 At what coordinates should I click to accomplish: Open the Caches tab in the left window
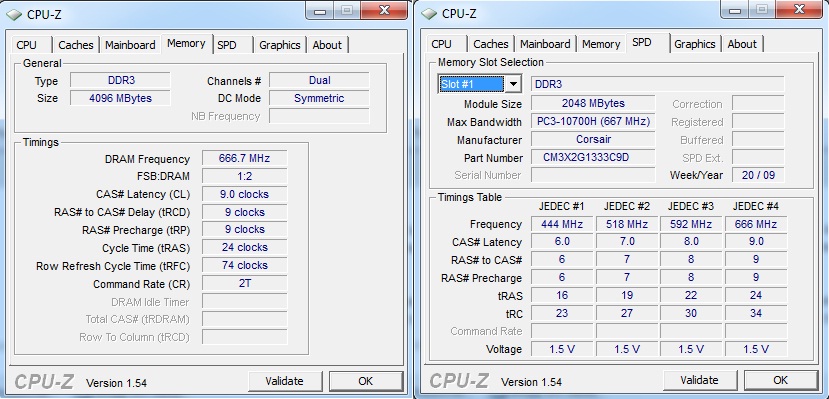(x=76, y=45)
